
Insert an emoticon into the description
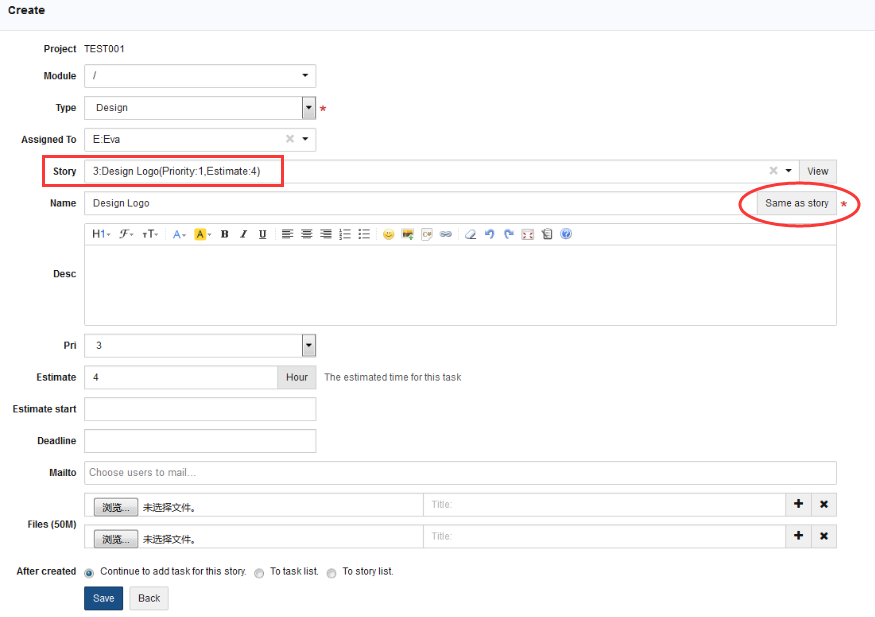[388, 234]
